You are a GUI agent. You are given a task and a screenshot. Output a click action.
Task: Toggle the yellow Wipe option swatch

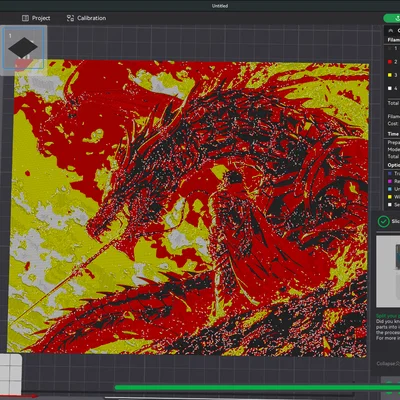pyautogui.click(x=390, y=197)
